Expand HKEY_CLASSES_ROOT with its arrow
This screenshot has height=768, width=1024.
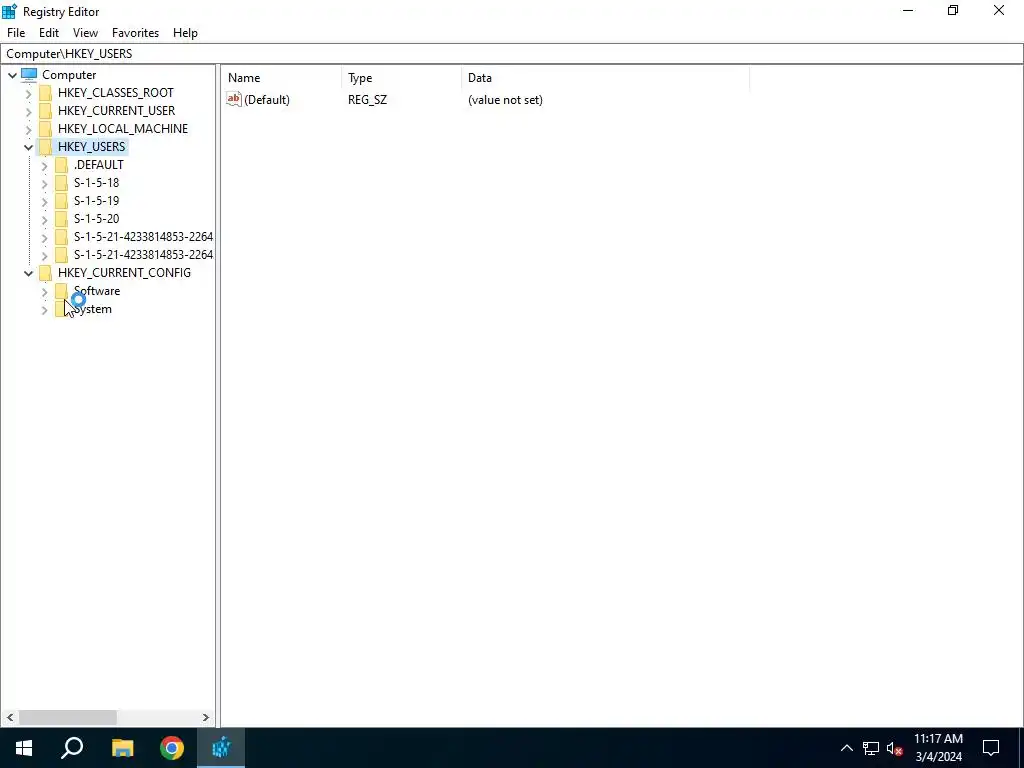(x=28, y=93)
